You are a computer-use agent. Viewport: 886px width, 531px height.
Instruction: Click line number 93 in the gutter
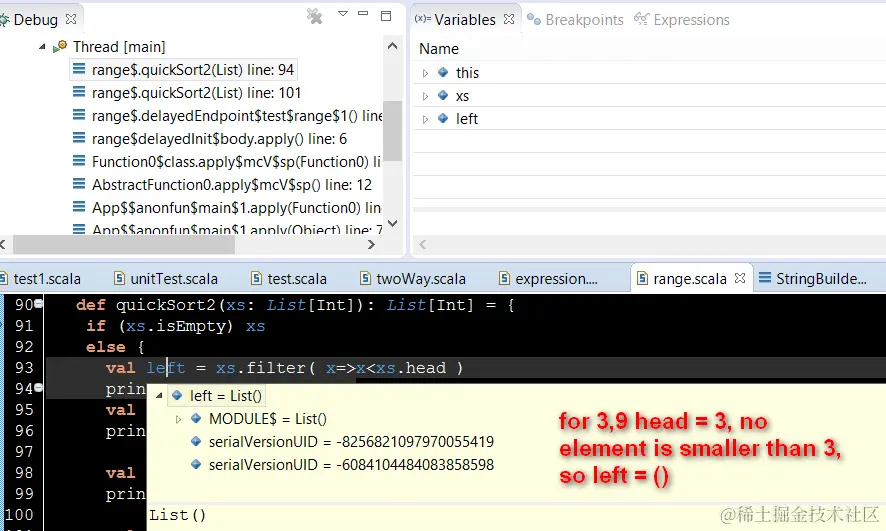(24, 368)
